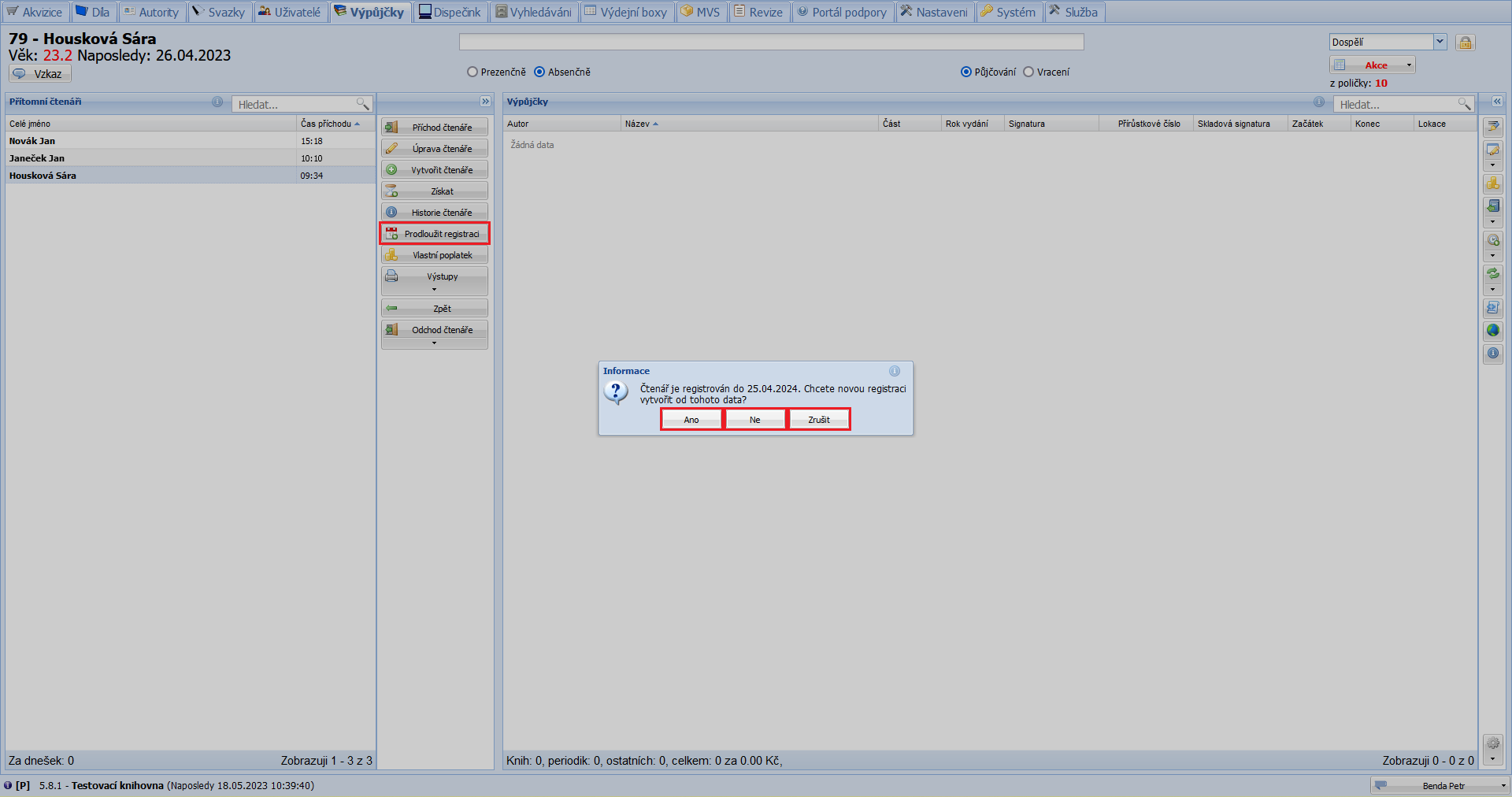Select reader row Novák Jan

tap(190, 141)
